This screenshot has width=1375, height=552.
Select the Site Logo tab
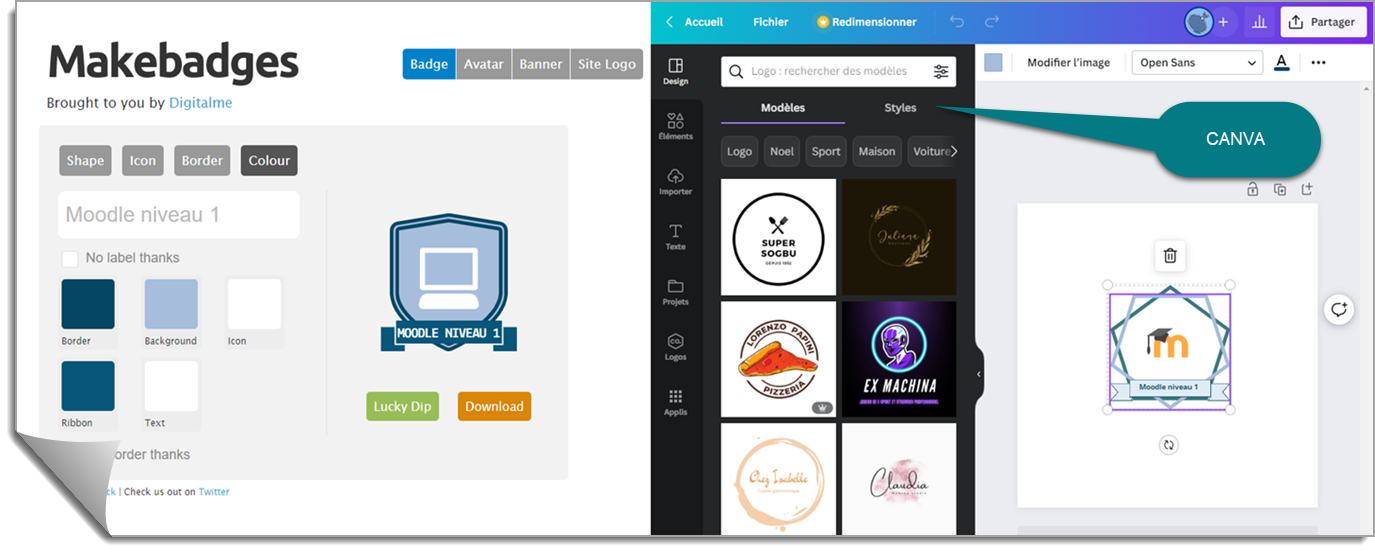click(607, 64)
